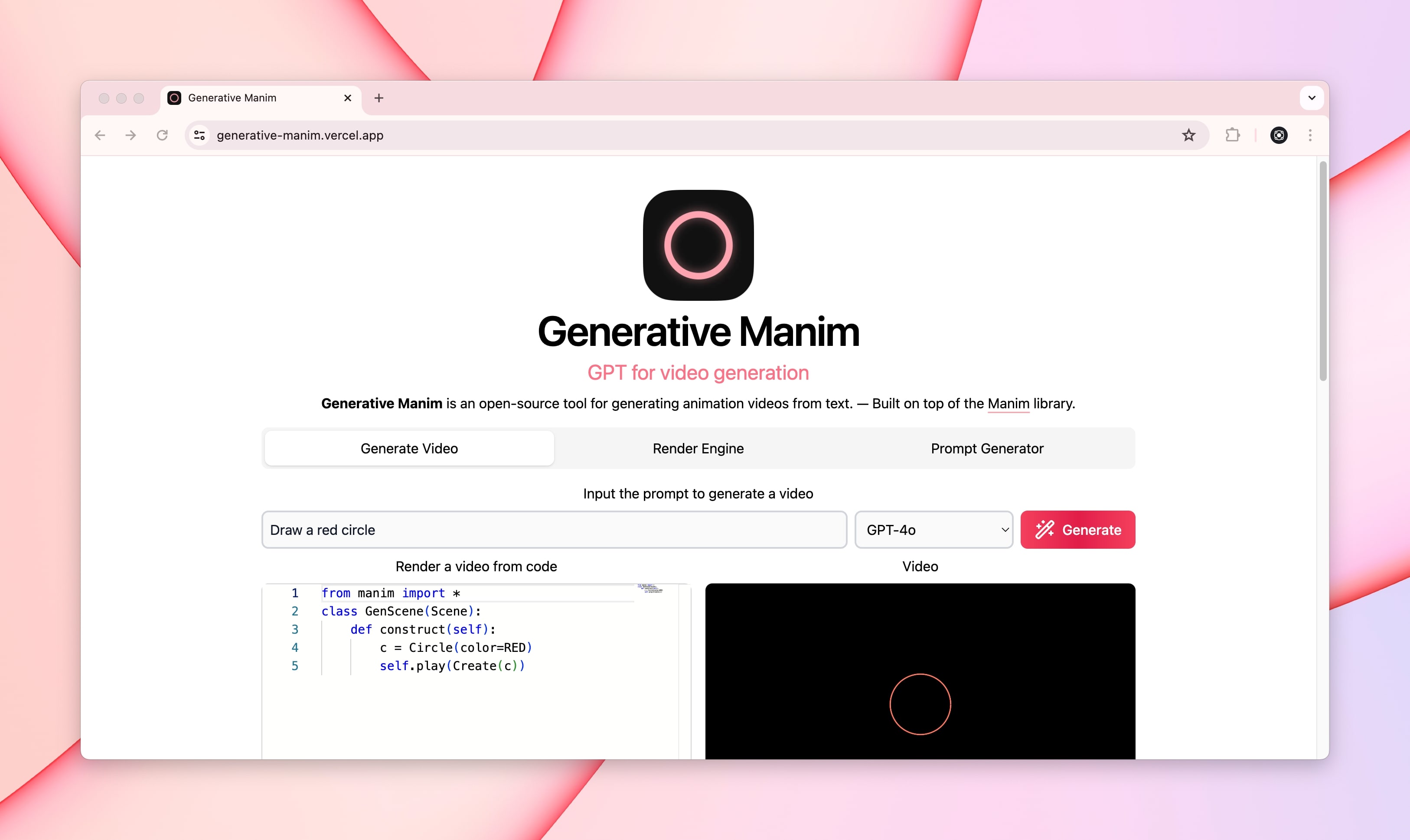
Task: Click the browser address bar URL field
Action: point(700,135)
